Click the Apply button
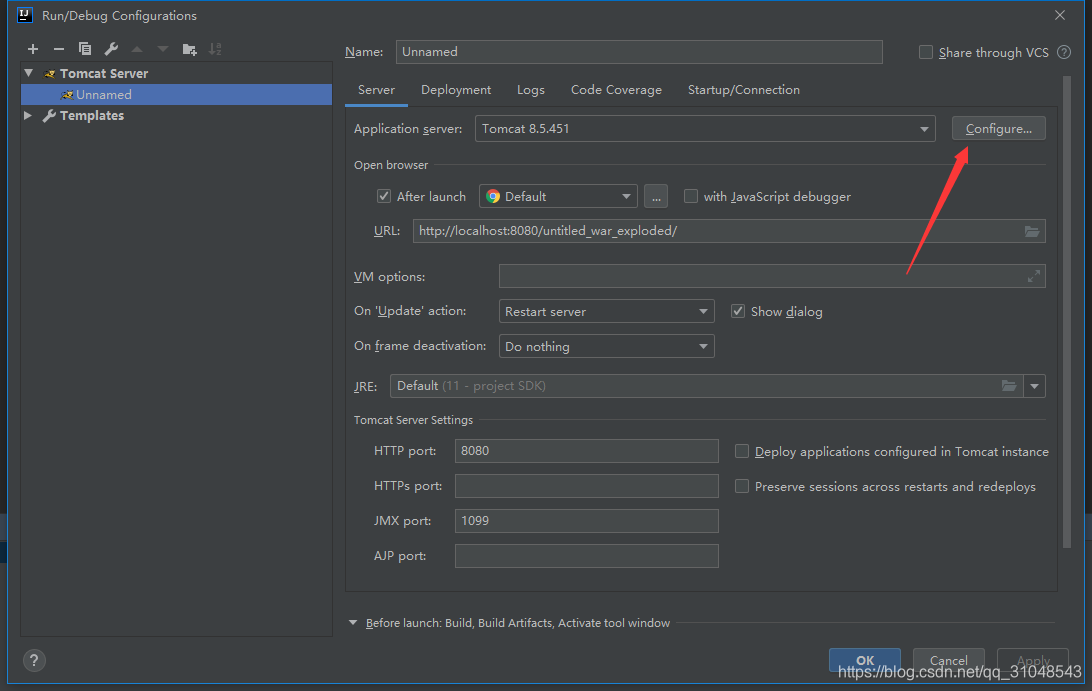The image size is (1092, 691). (1033, 660)
